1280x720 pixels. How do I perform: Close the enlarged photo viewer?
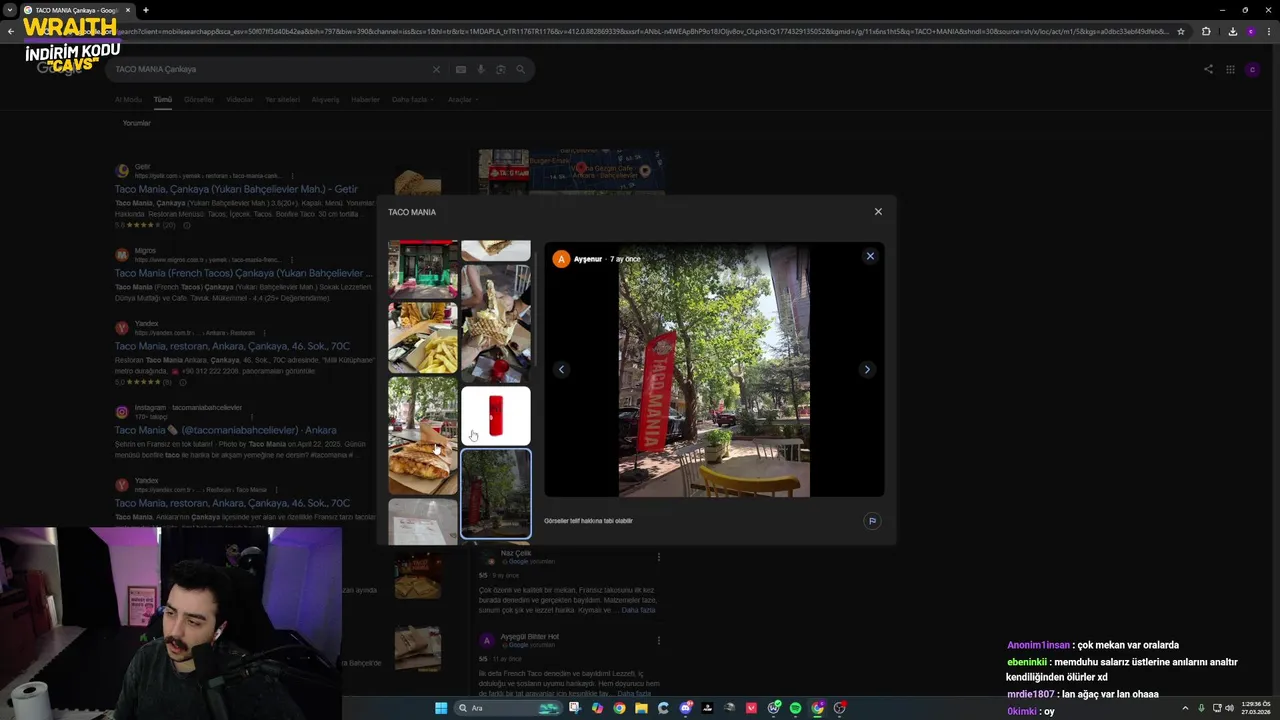870,256
